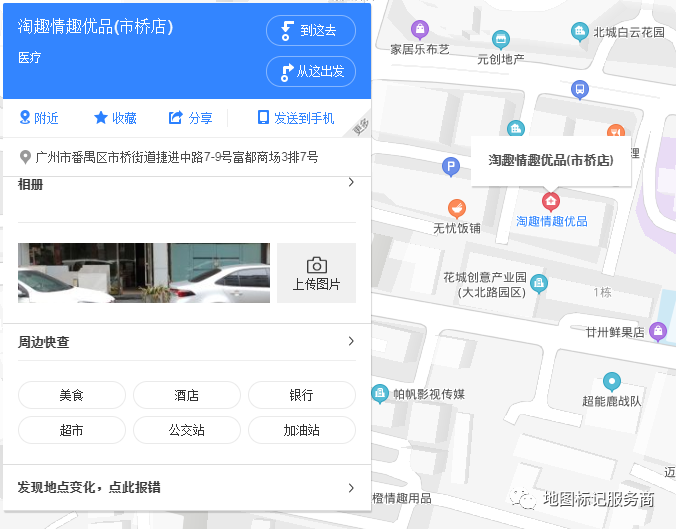Image resolution: width=676 pixels, height=529 pixels.
Task: Click 从这出发 start from here button
Action: (x=310, y=72)
